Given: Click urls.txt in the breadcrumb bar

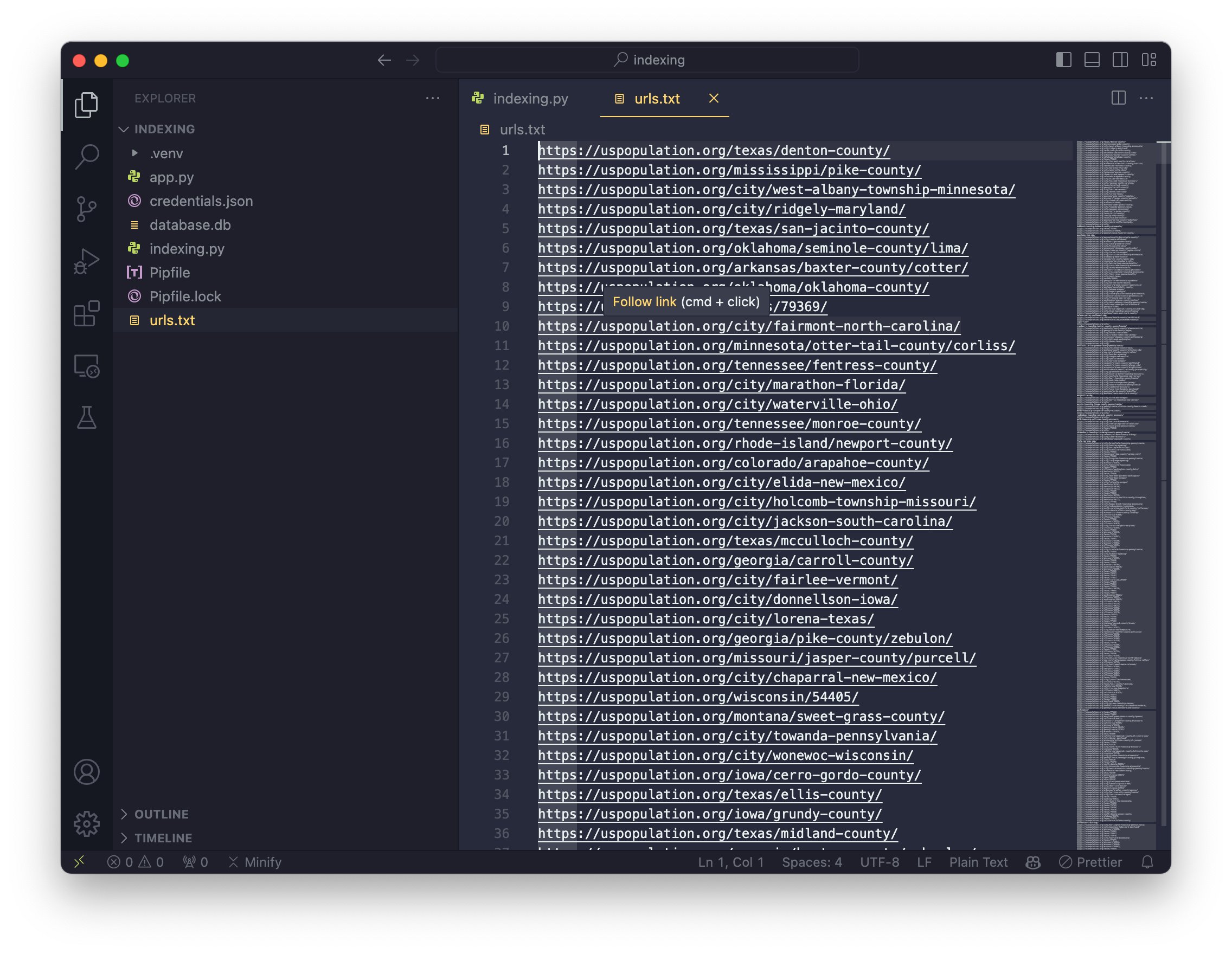Looking at the screenshot, I should tap(522, 130).
